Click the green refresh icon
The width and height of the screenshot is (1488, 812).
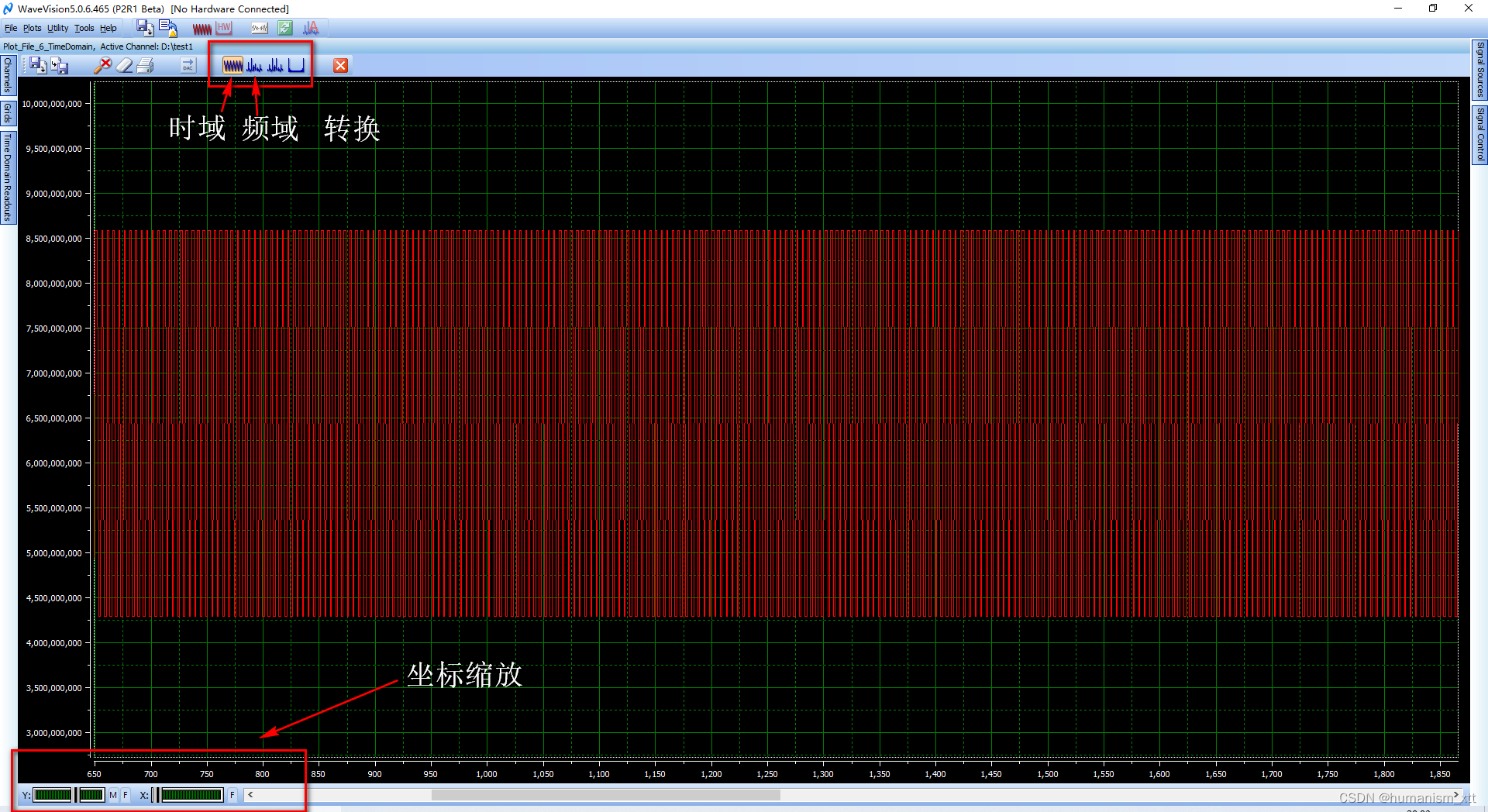(x=285, y=28)
